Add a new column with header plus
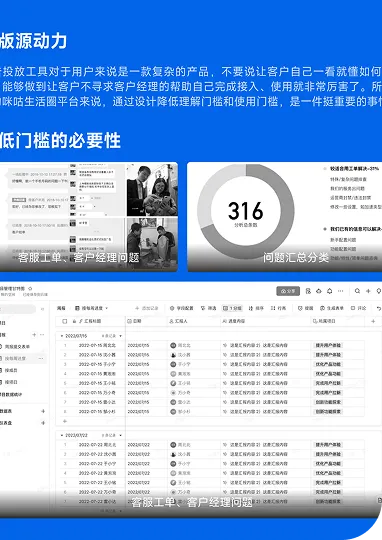Screen dimensions: 382x540 tap(373, 321)
